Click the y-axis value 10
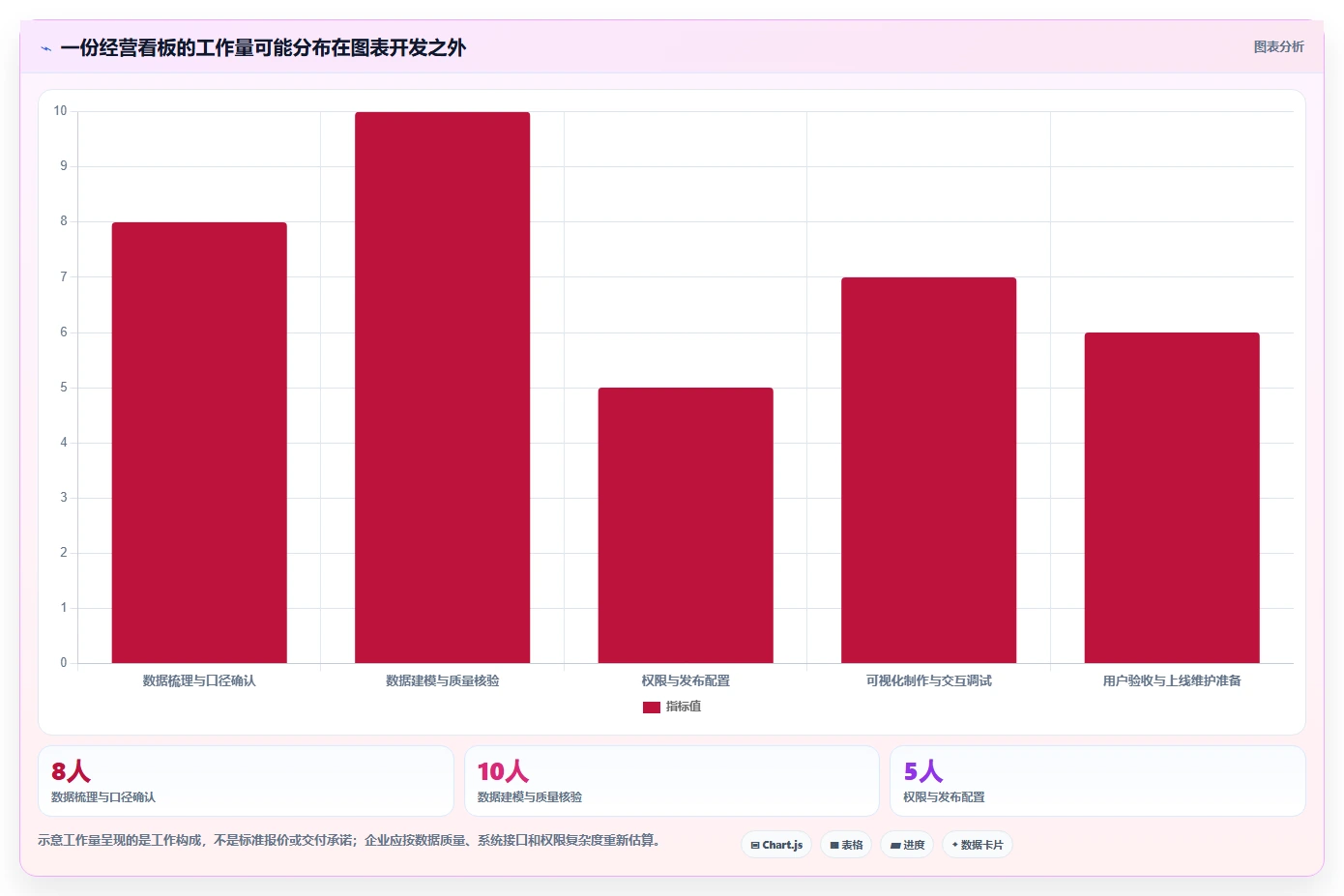Screen dimensions: 1344x896 (x=60, y=111)
